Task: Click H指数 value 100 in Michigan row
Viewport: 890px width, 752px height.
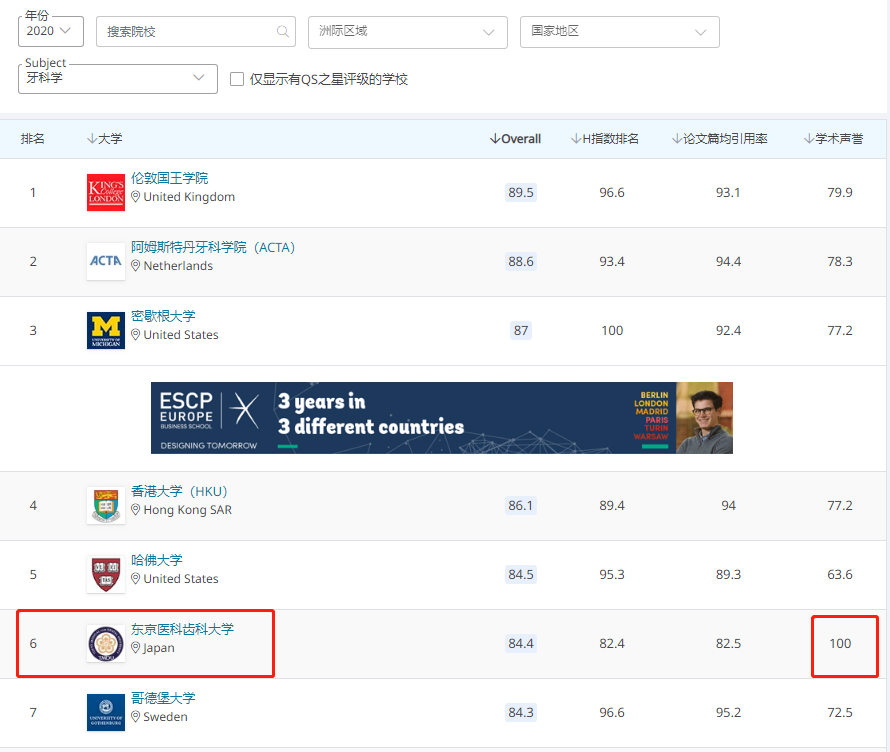Action: click(612, 330)
